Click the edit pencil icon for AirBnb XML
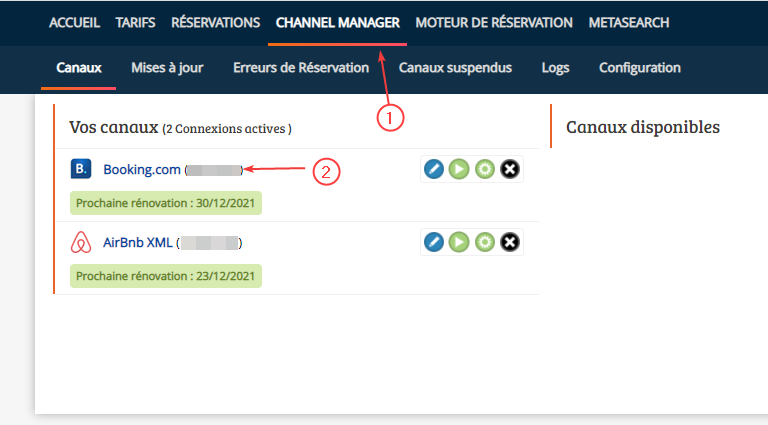Screen dimensions: 768x425 (x=433, y=242)
